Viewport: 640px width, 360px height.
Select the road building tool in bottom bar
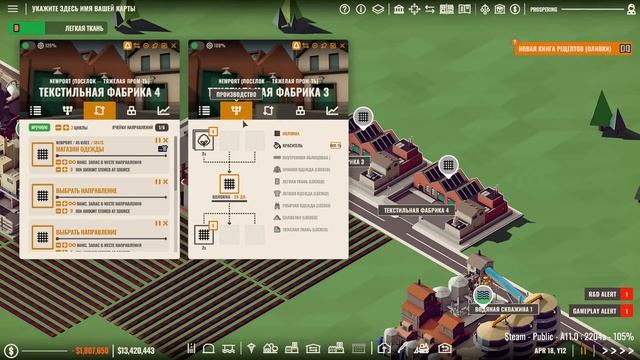click(191, 348)
